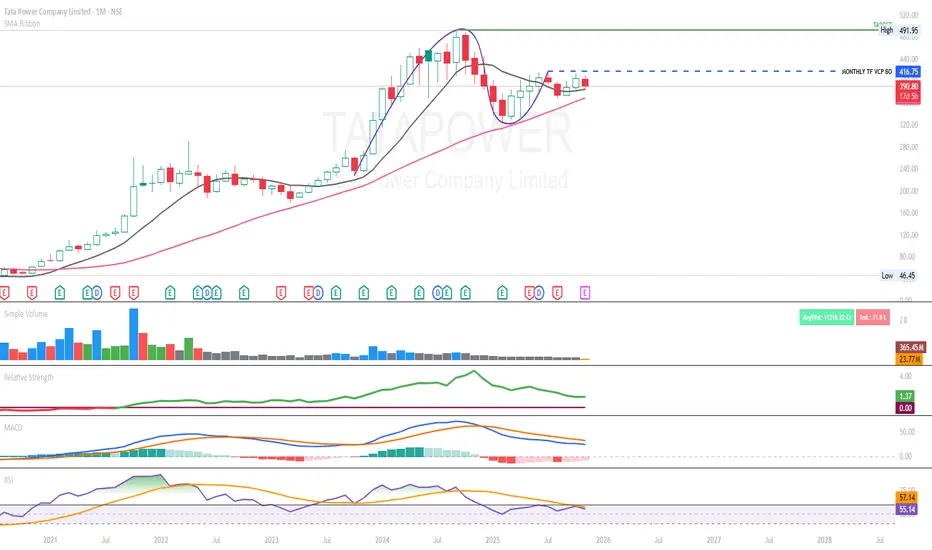Select the MACD indicator label

[x=12, y=427]
